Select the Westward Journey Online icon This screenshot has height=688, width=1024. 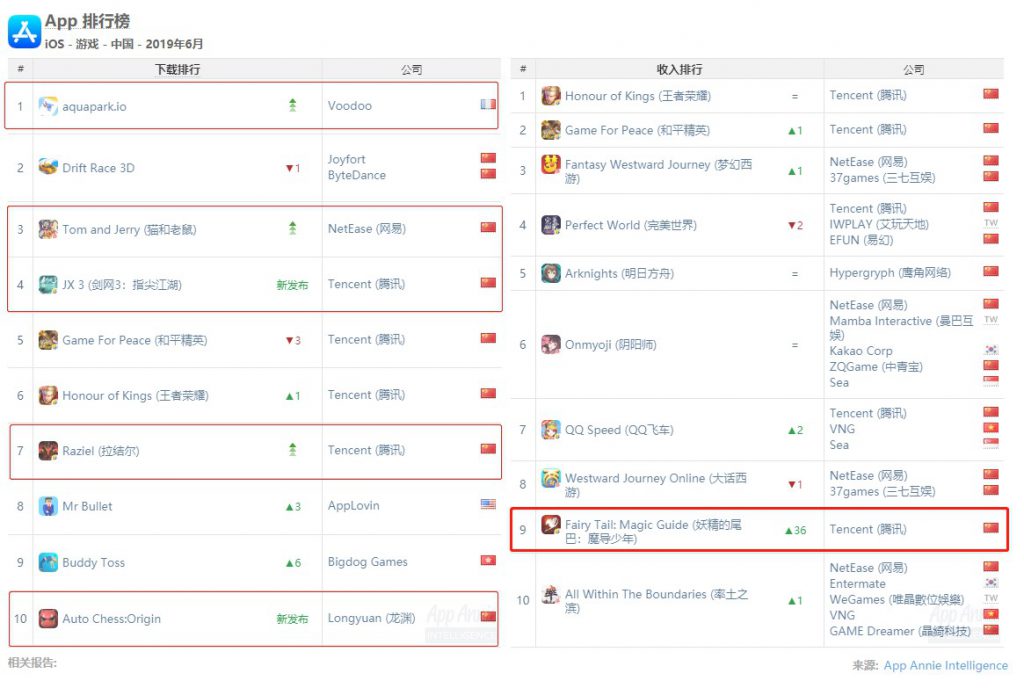(x=551, y=478)
